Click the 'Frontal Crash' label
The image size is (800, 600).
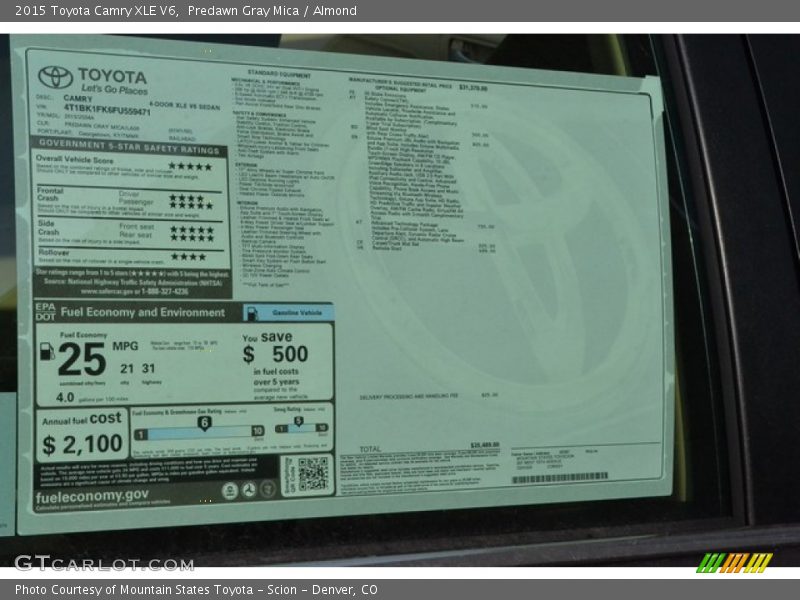point(50,194)
